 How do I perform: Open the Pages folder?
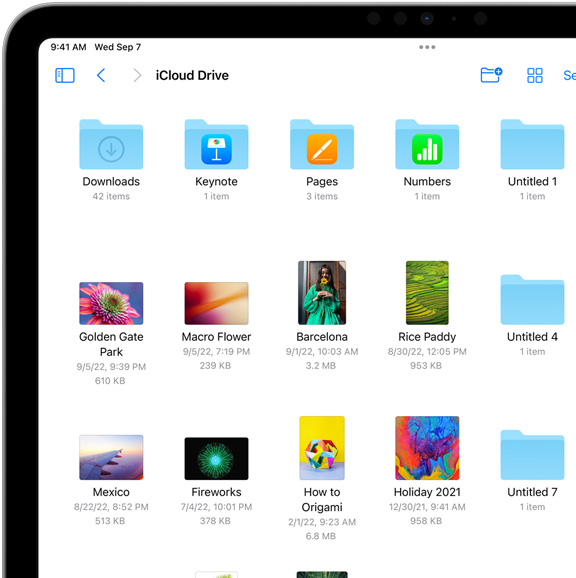(x=322, y=144)
